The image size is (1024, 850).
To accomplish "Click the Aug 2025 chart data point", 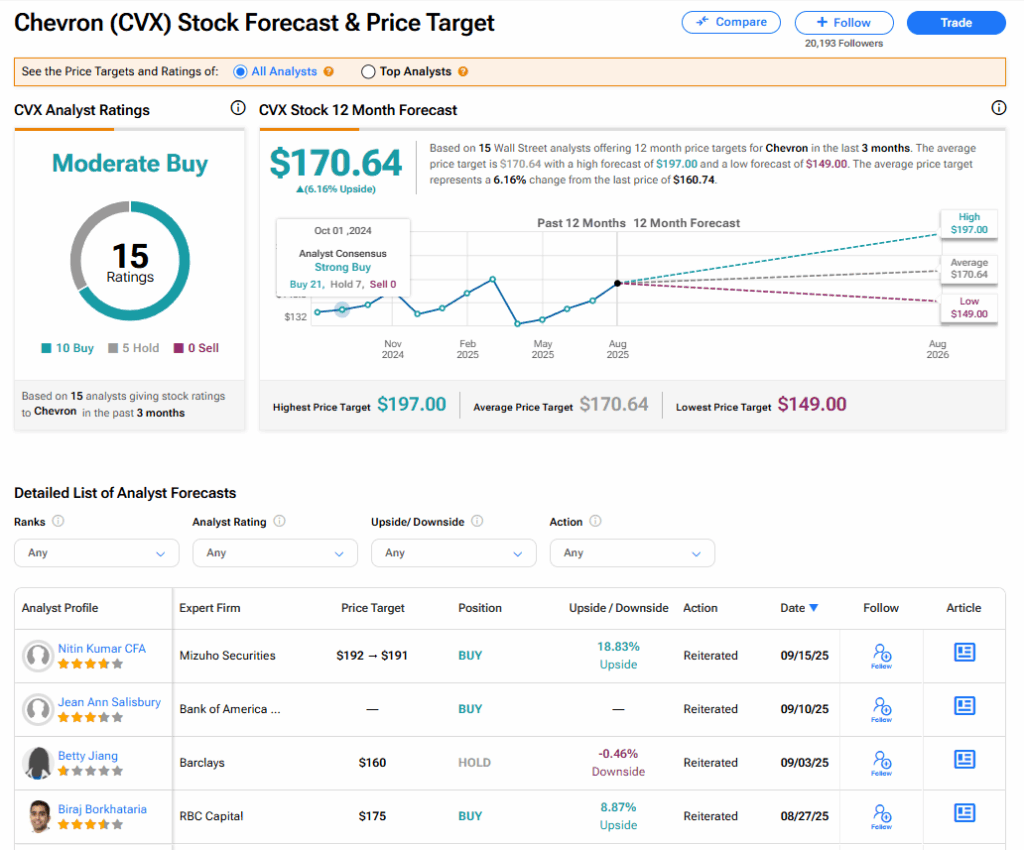I will click(x=617, y=283).
